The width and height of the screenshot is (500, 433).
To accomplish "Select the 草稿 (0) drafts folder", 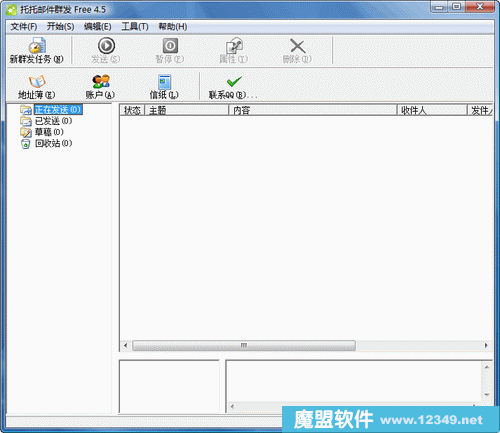I will 49,132.
